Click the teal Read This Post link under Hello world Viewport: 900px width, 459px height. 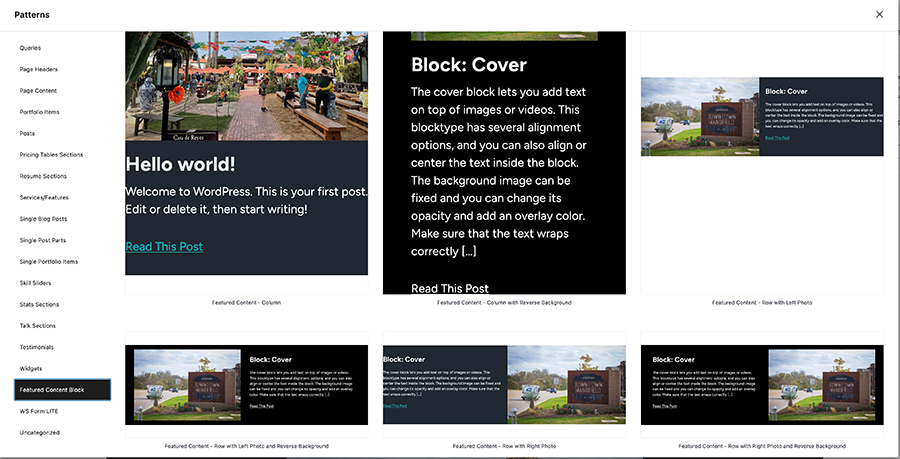point(164,247)
